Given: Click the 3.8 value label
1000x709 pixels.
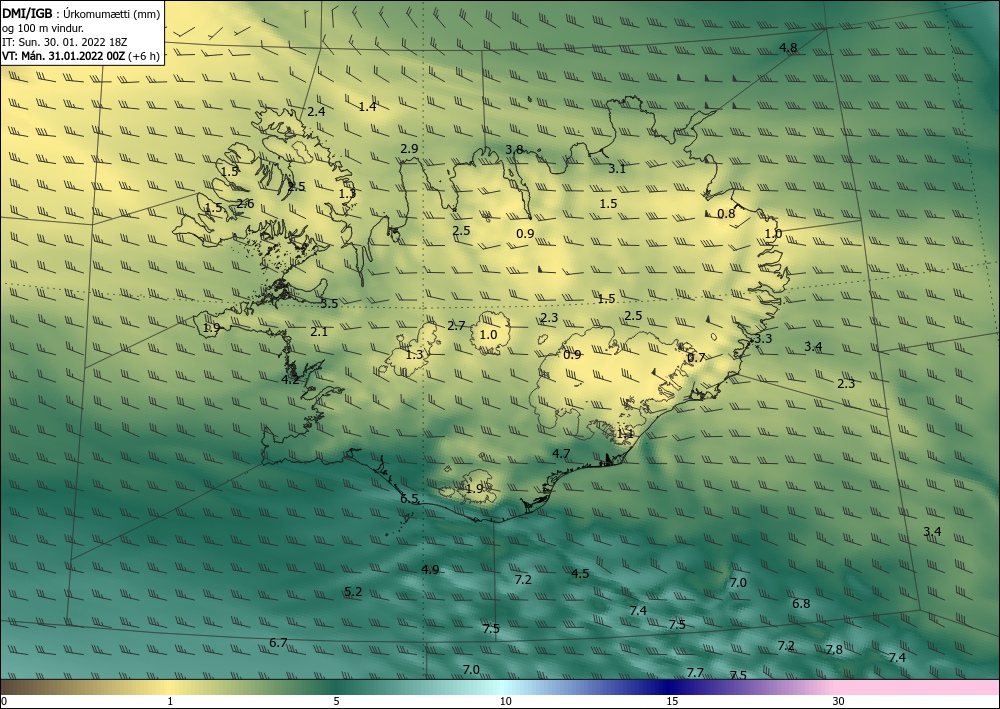Looking at the screenshot, I should pos(514,149).
